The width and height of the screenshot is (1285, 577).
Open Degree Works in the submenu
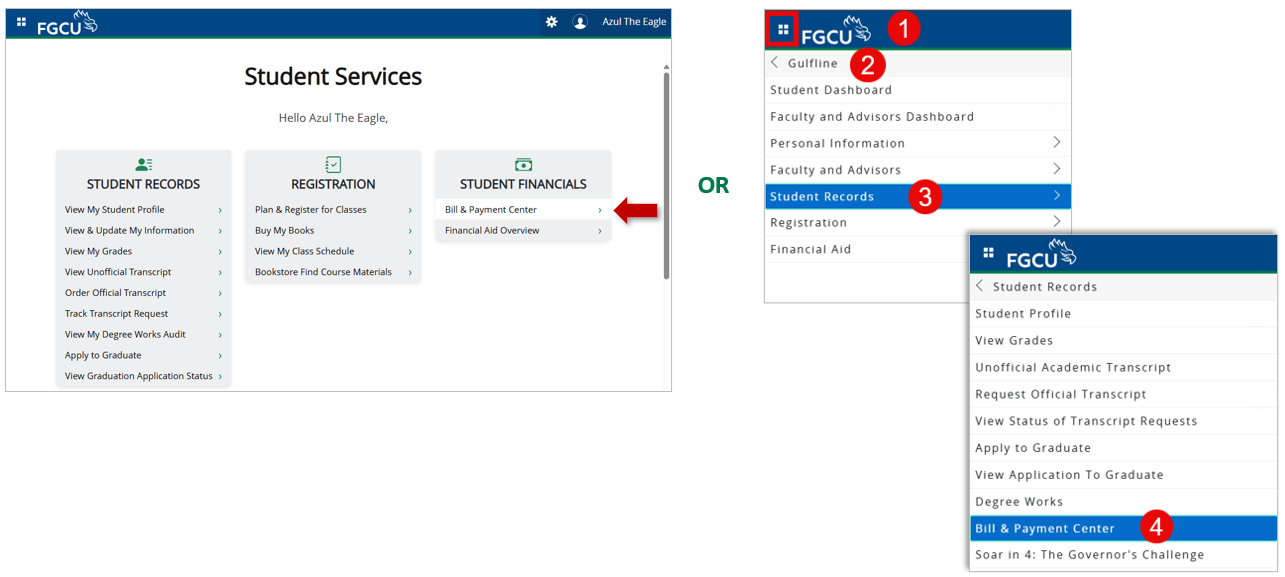tap(1124, 502)
